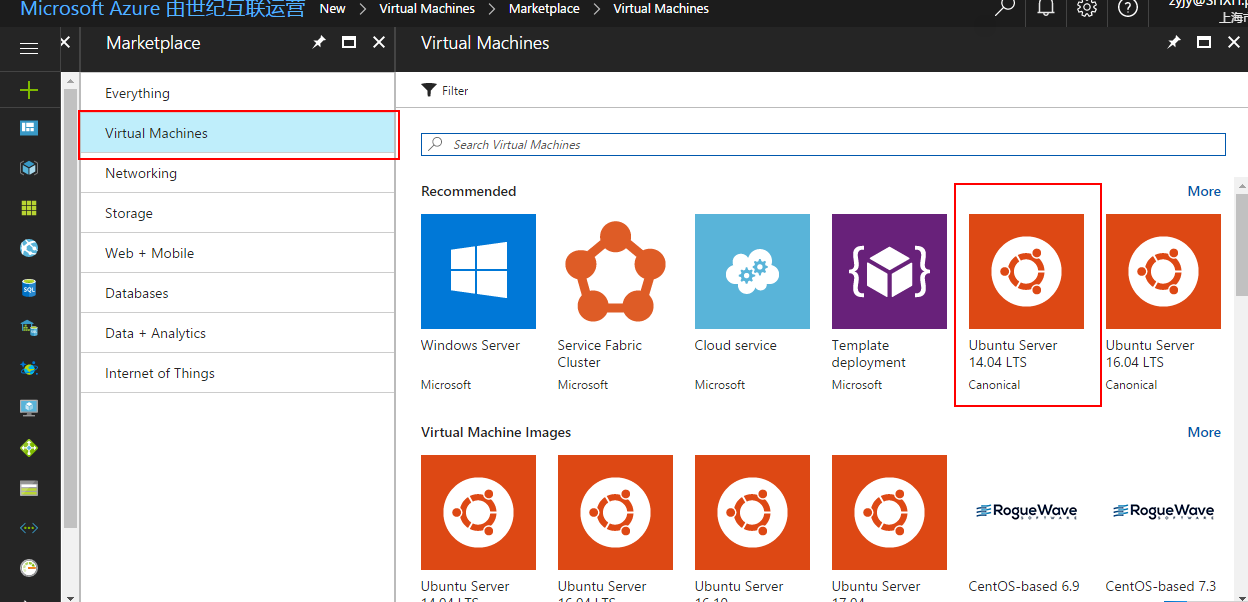
Task: Focus the Search Virtual Machines field
Action: pos(823,144)
